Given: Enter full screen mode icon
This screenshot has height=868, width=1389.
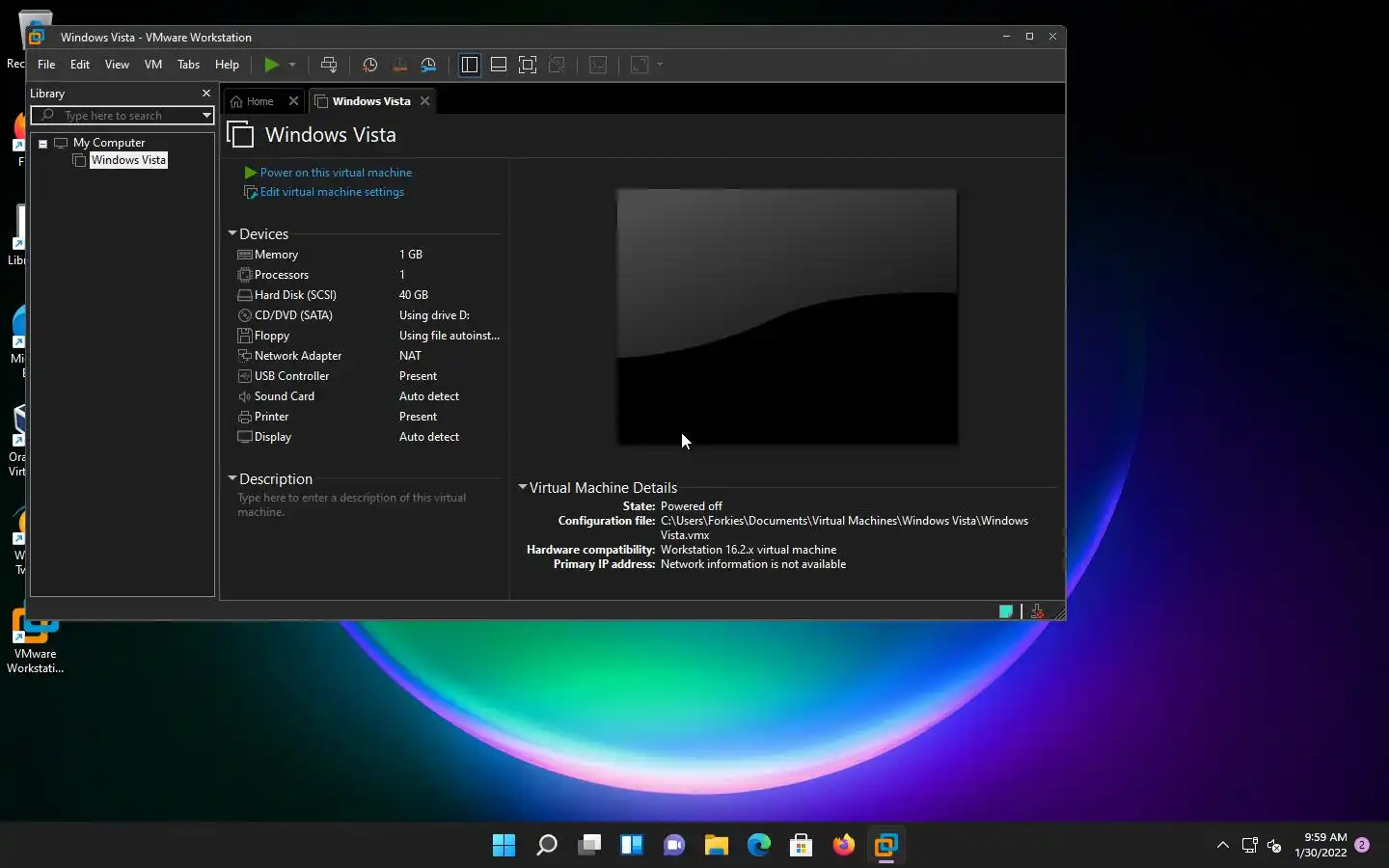Looking at the screenshot, I should (x=528, y=65).
